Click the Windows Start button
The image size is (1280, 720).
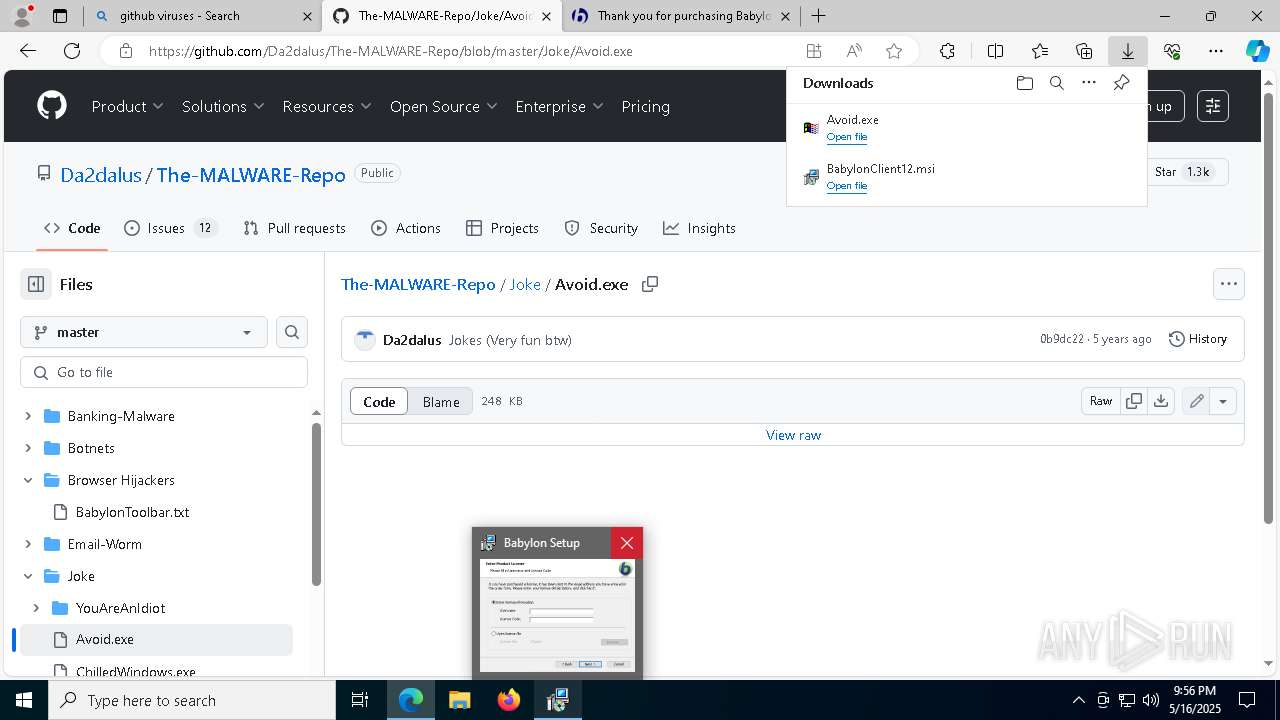pos(24,700)
